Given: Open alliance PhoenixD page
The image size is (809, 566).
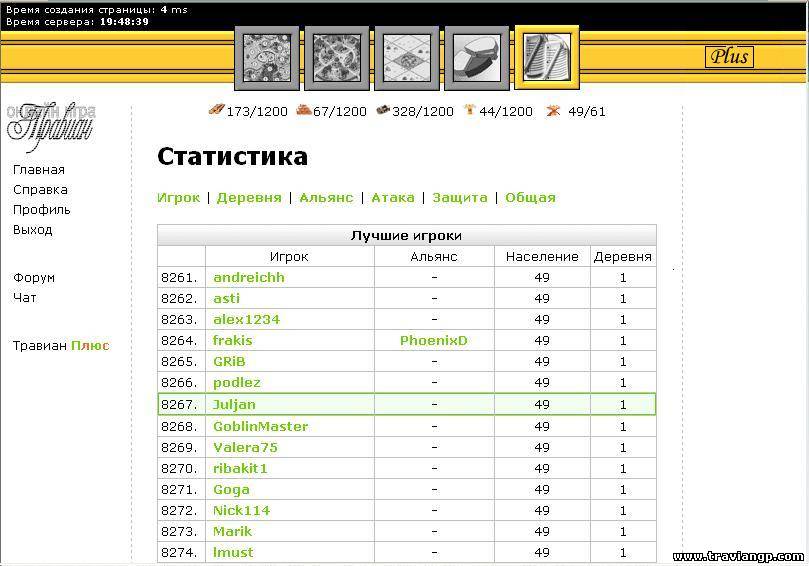Looking at the screenshot, I should click(x=434, y=341).
